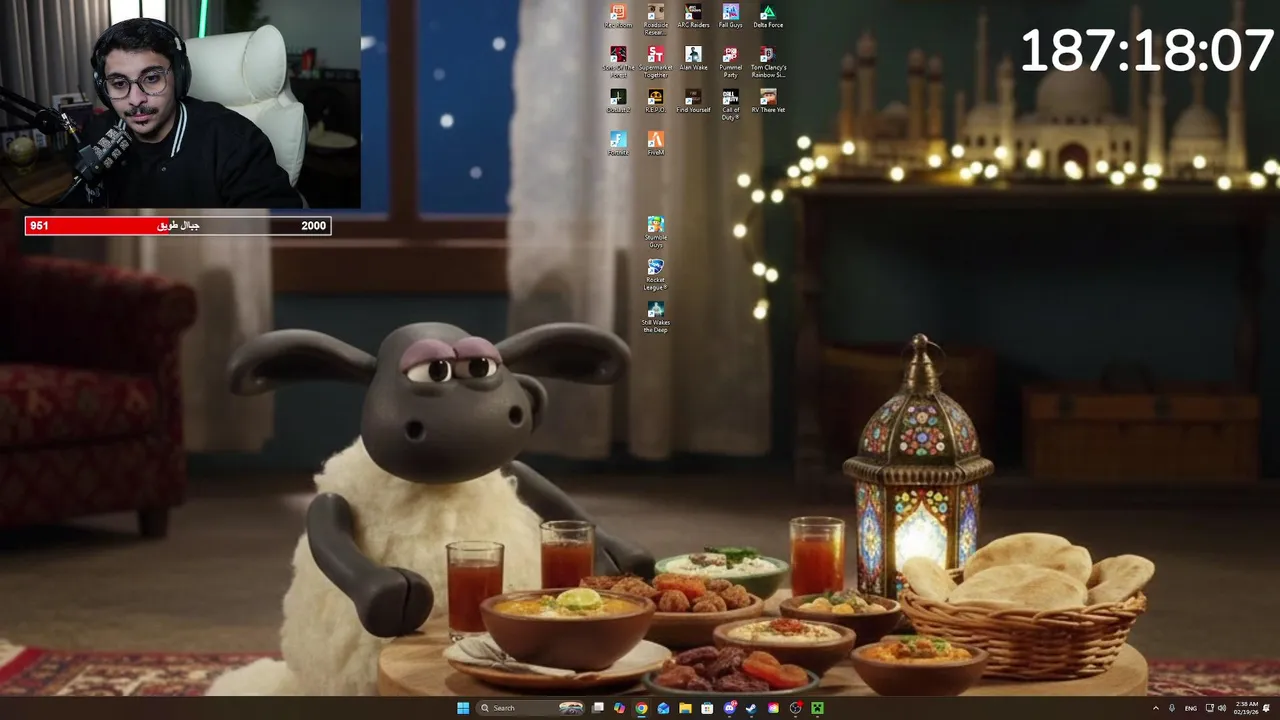Open Discord from the taskbar
This screenshot has width=1280, height=720.
click(x=730, y=708)
